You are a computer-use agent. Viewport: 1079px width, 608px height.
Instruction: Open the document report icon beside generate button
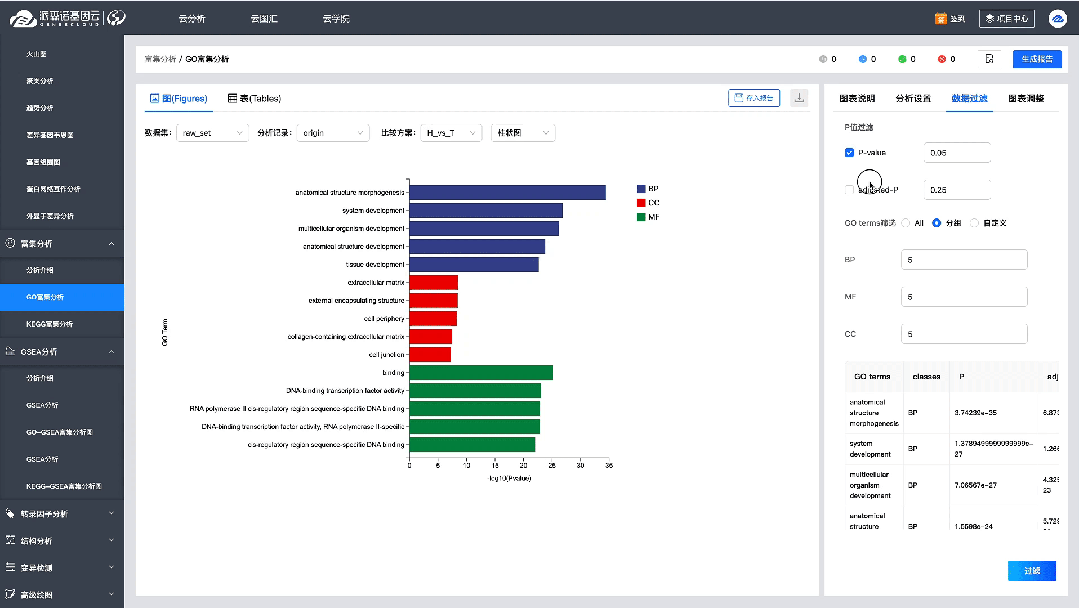(x=989, y=59)
